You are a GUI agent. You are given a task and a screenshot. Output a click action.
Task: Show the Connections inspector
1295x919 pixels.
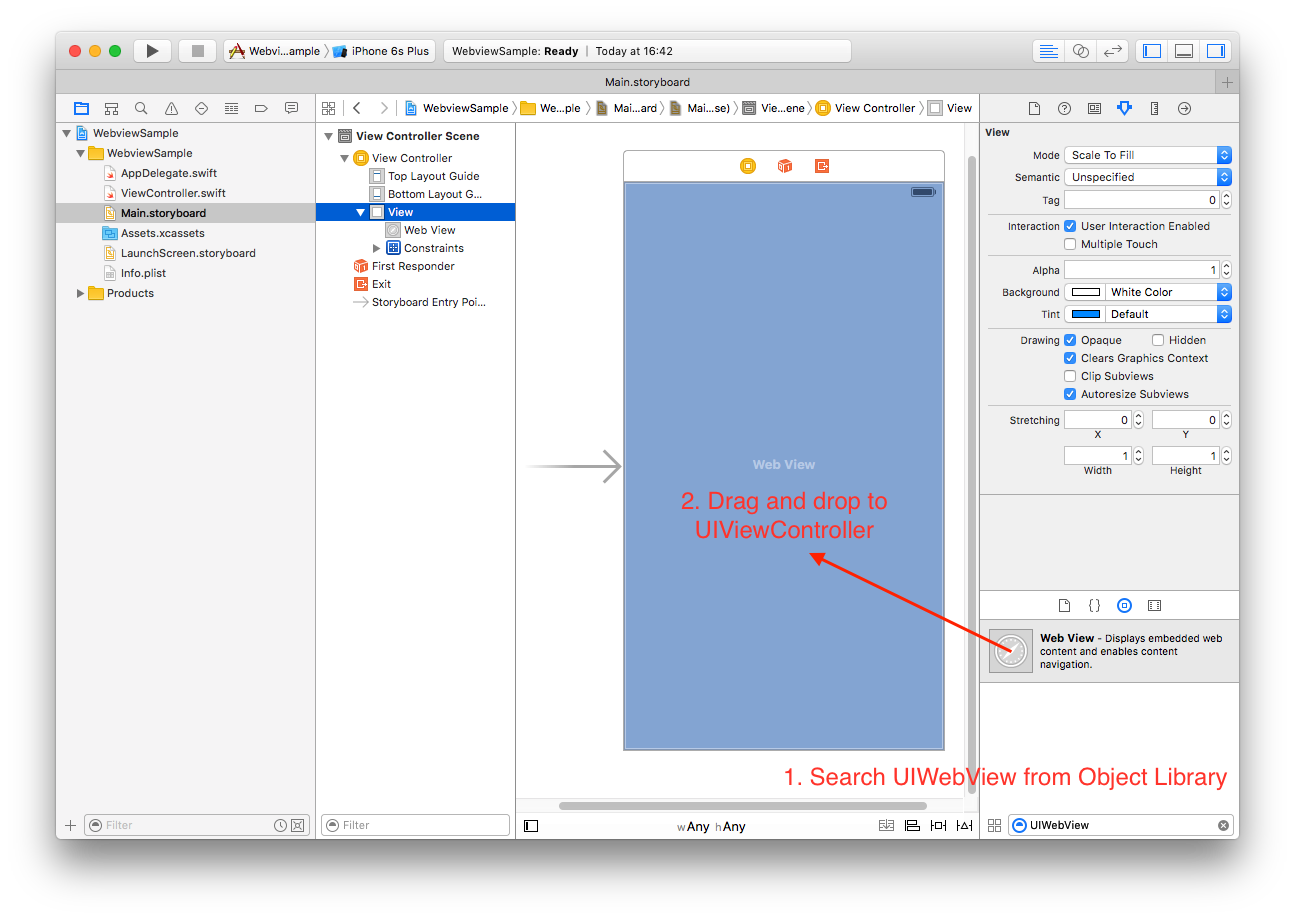[1184, 108]
